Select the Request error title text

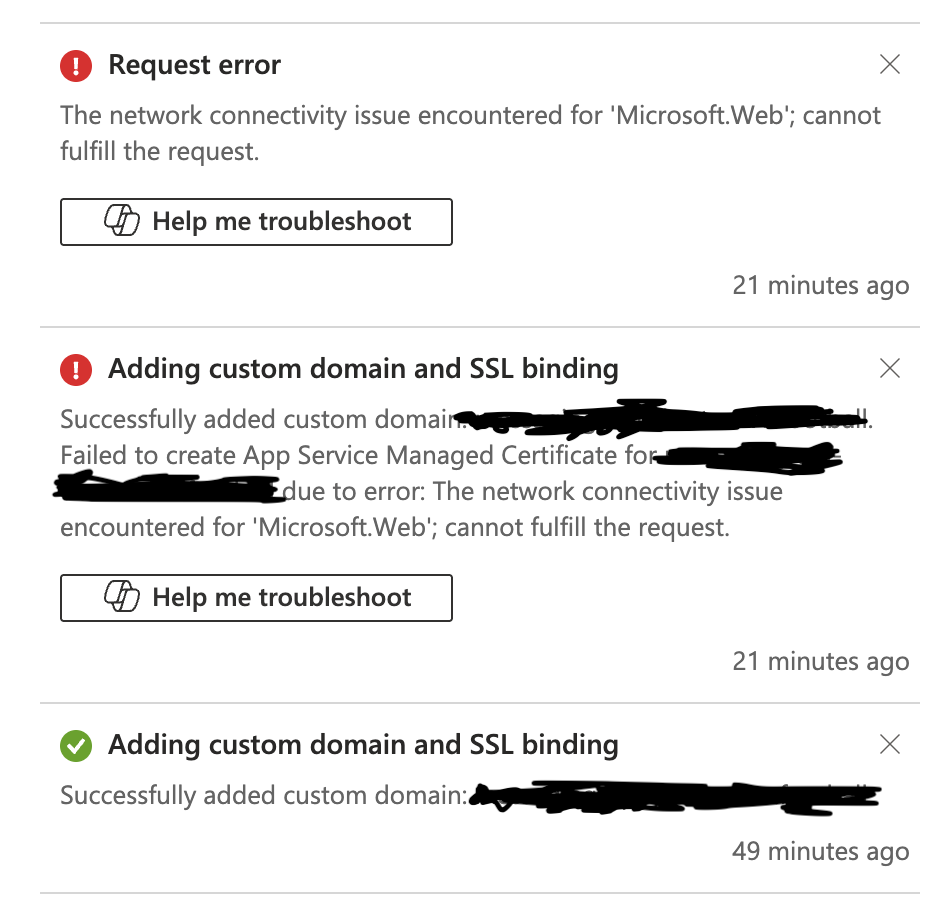pyautogui.click(x=194, y=64)
